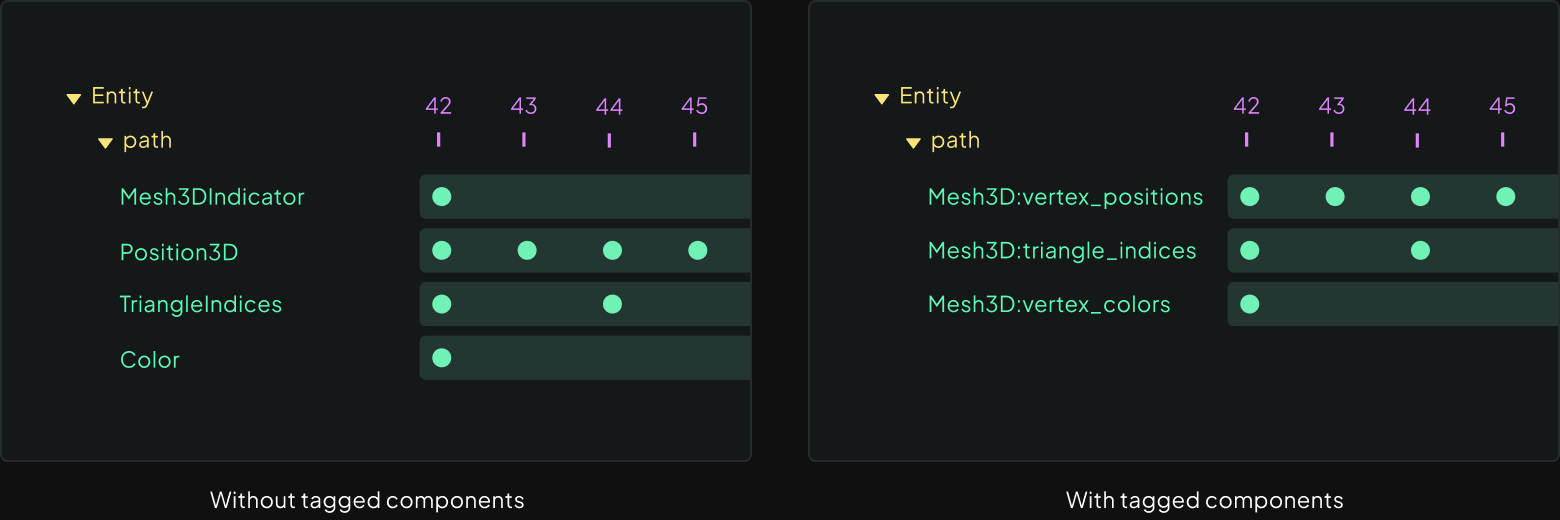The width and height of the screenshot is (1560, 520).
Task: Select the TriangleIndices component
Action: tap(201, 305)
